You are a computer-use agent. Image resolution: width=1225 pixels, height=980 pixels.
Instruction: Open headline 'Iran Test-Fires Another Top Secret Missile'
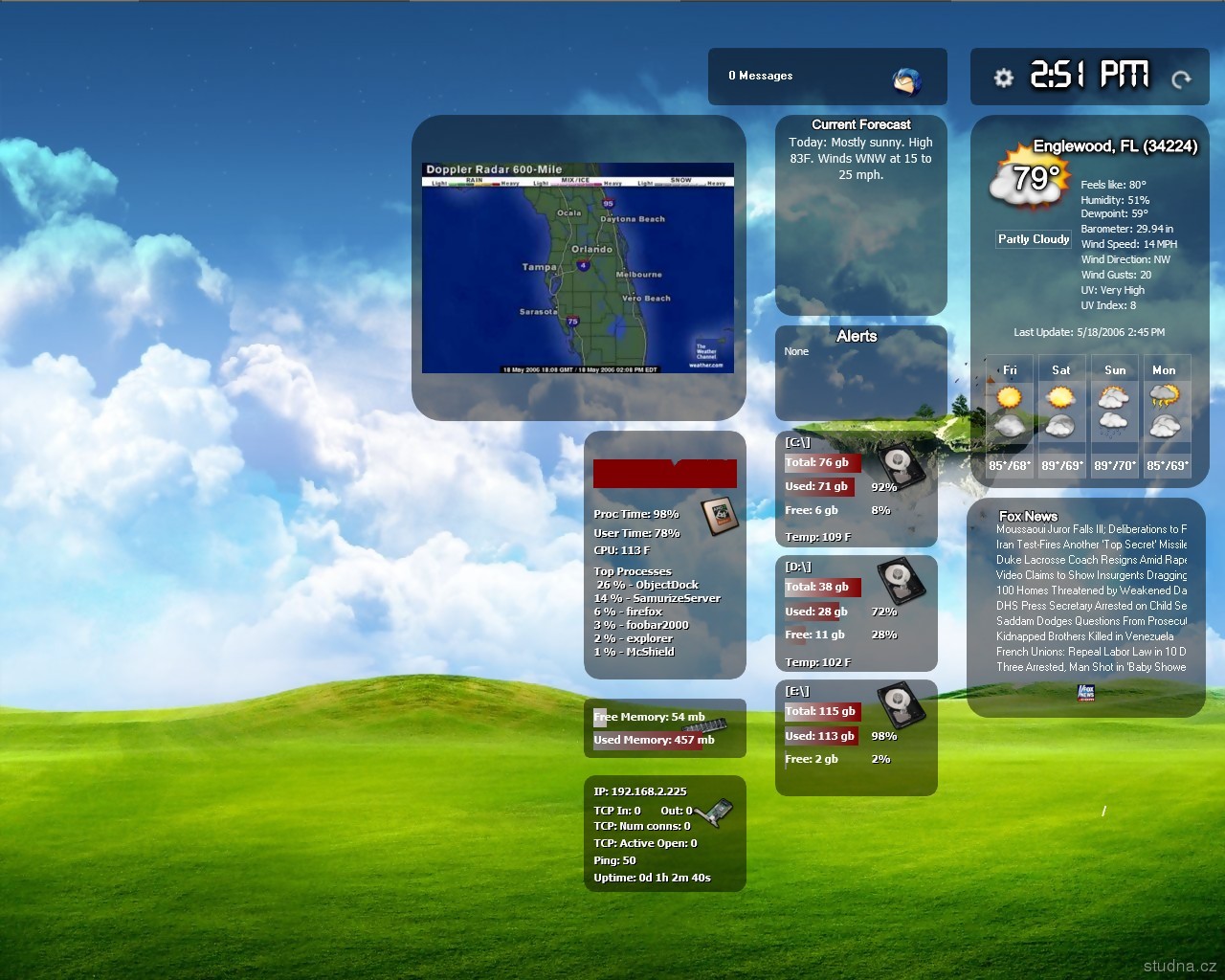(1091, 545)
